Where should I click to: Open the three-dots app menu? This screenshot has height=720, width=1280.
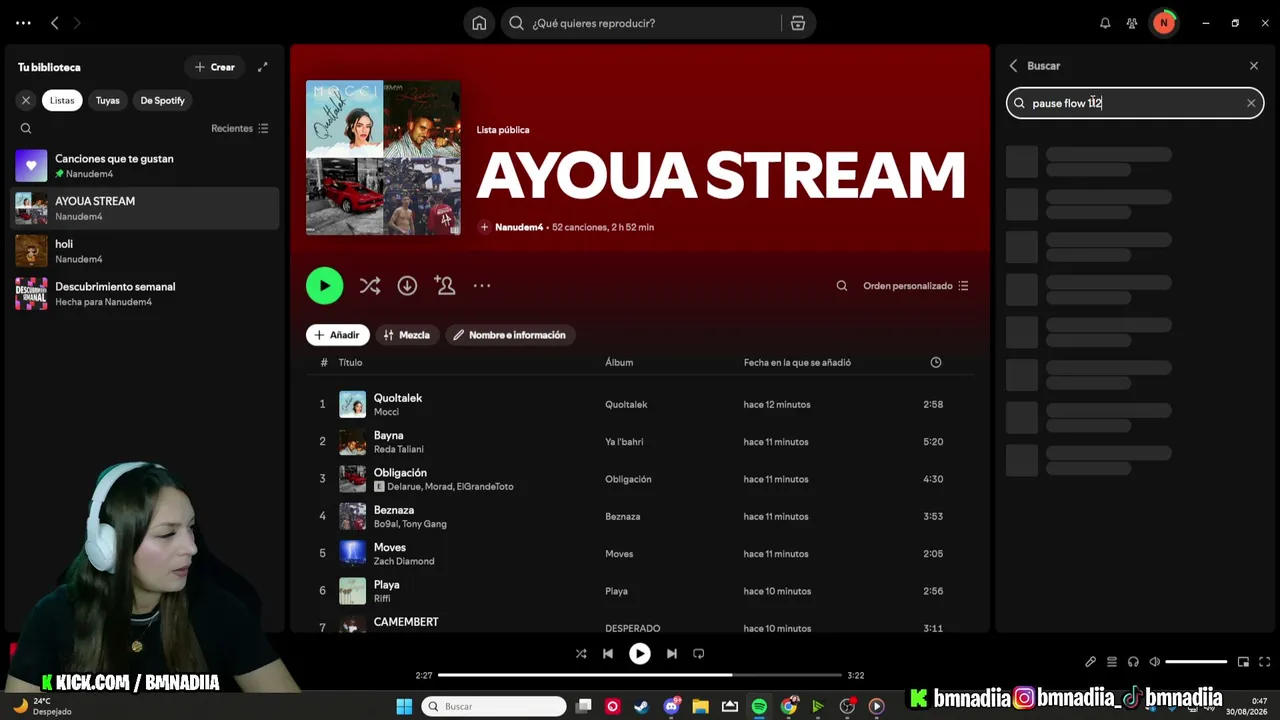pyautogui.click(x=24, y=23)
